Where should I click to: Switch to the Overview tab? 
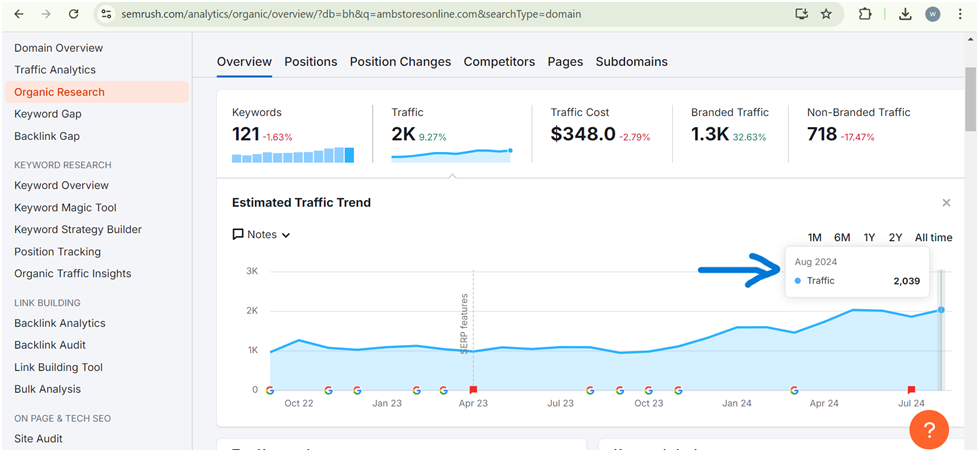coord(244,62)
